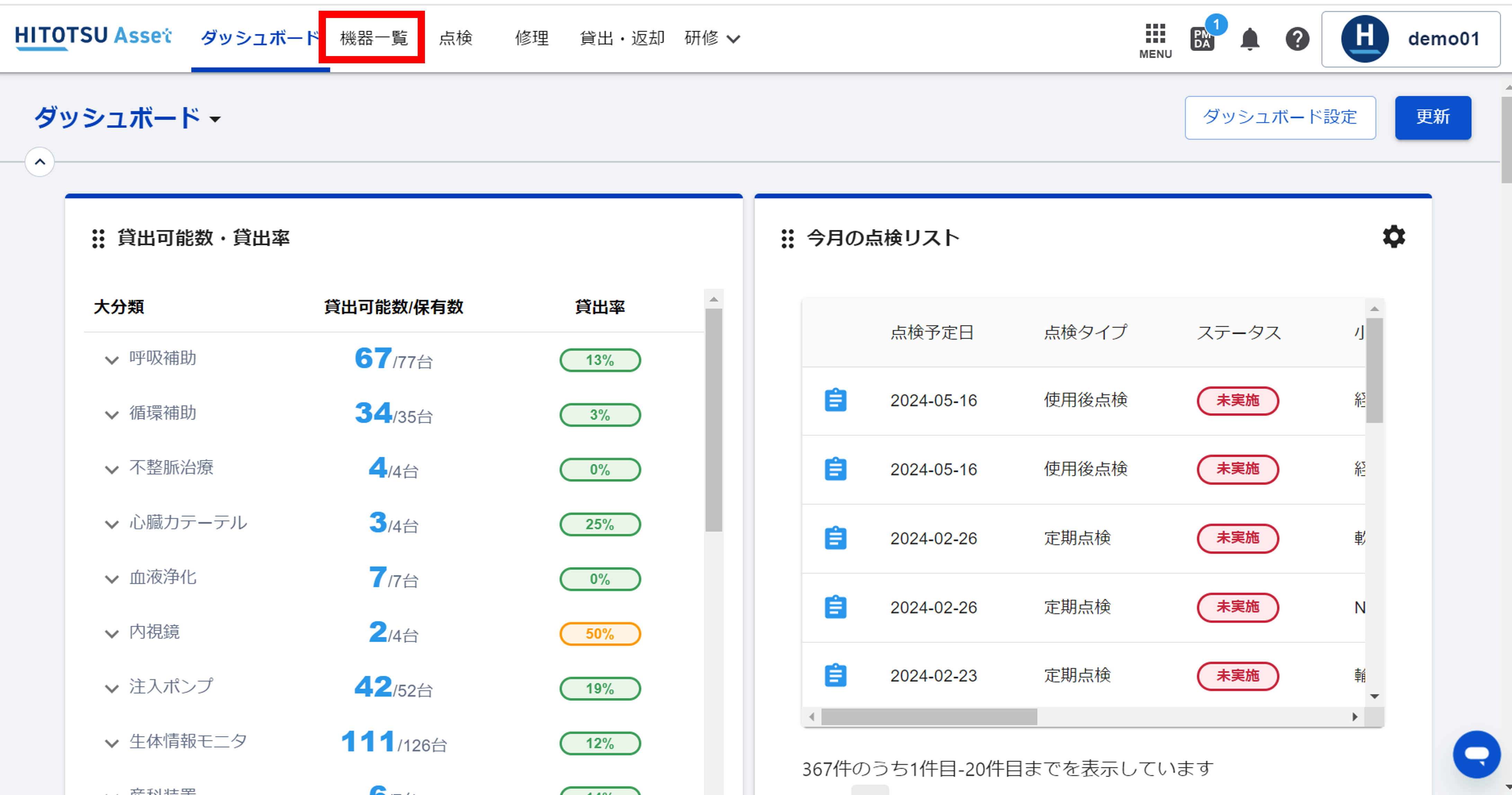Image resolution: width=1512 pixels, height=795 pixels.
Task: Click inspection list scrollbar right arrow
Action: 1355,716
